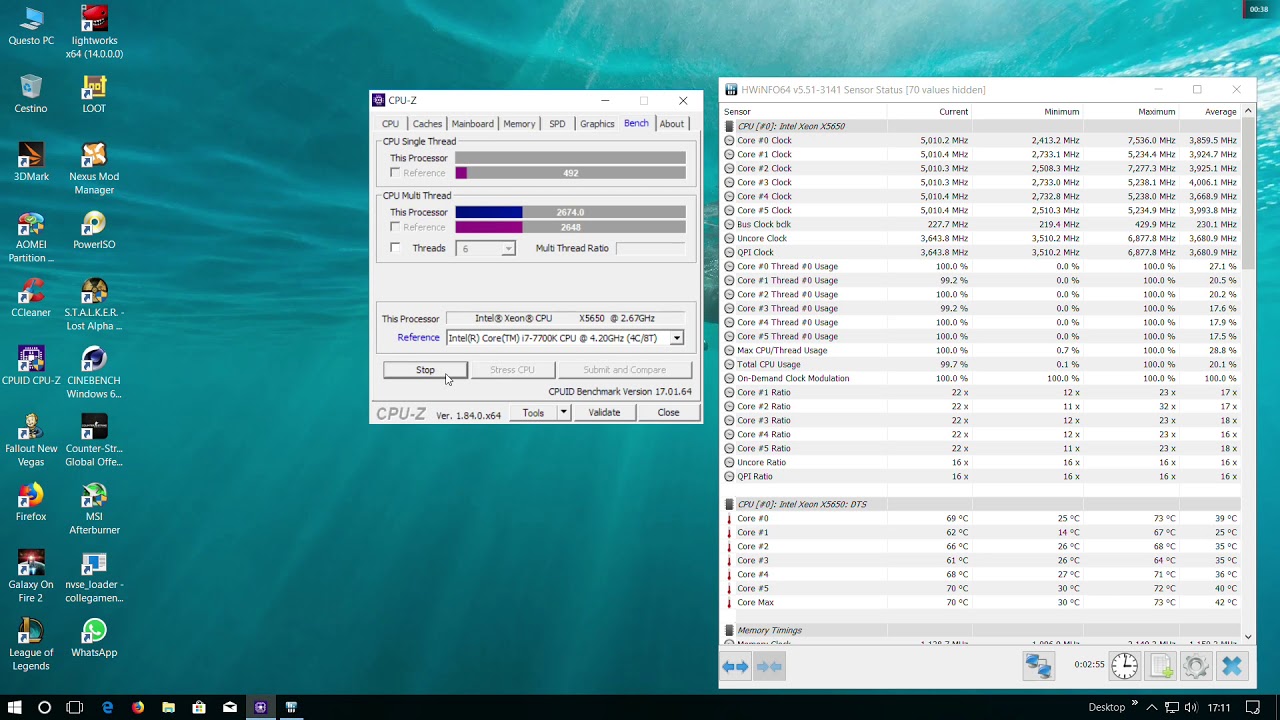Viewport: 1280px width, 720px height.
Task: Stop the CPU-Z benchmark
Action: [425, 370]
